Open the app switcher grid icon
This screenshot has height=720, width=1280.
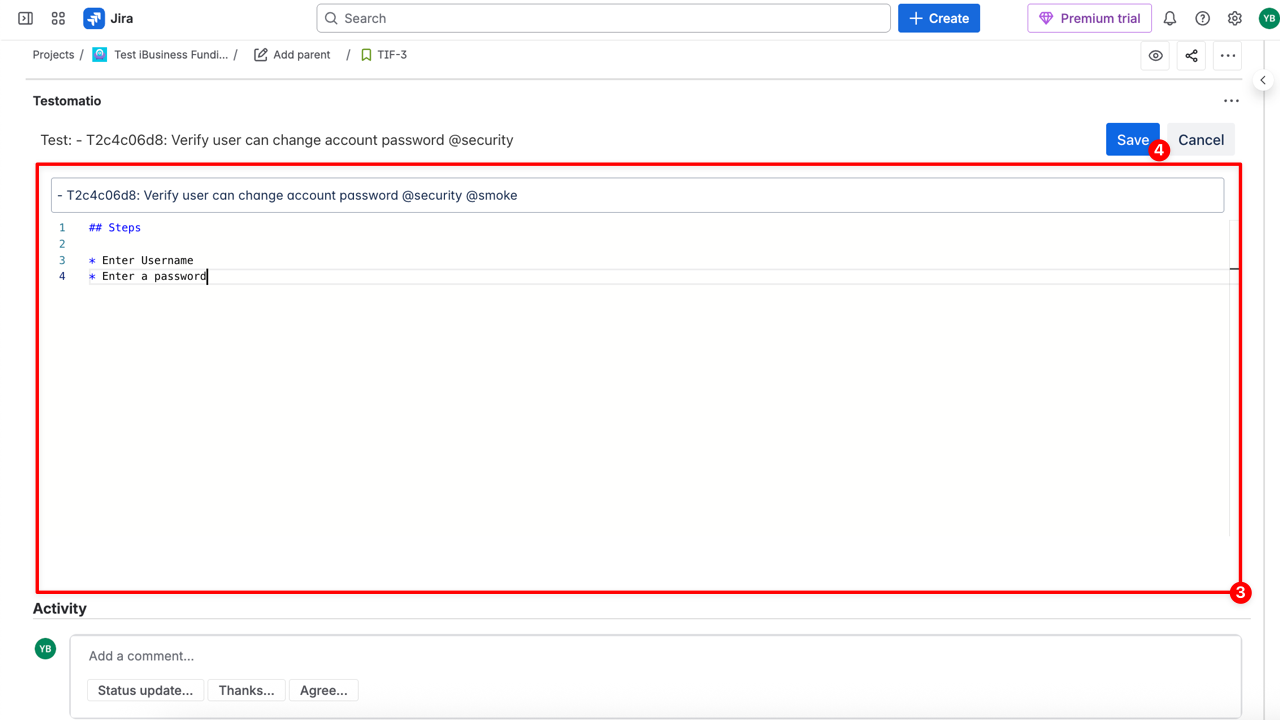tap(58, 18)
